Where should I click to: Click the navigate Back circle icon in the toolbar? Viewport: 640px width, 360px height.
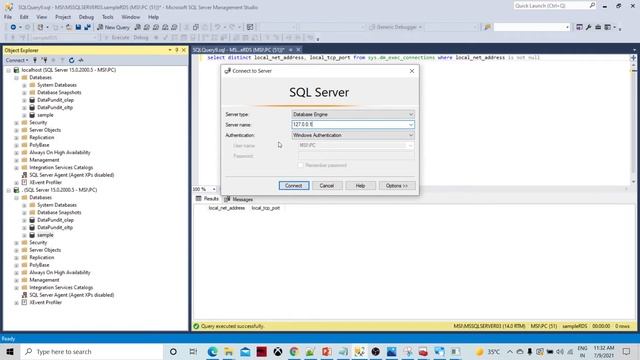point(13,27)
